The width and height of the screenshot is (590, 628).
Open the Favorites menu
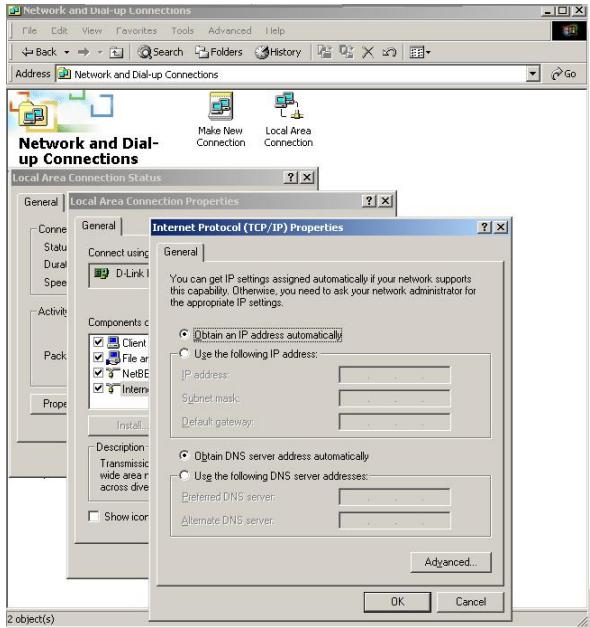pyautogui.click(x=136, y=31)
